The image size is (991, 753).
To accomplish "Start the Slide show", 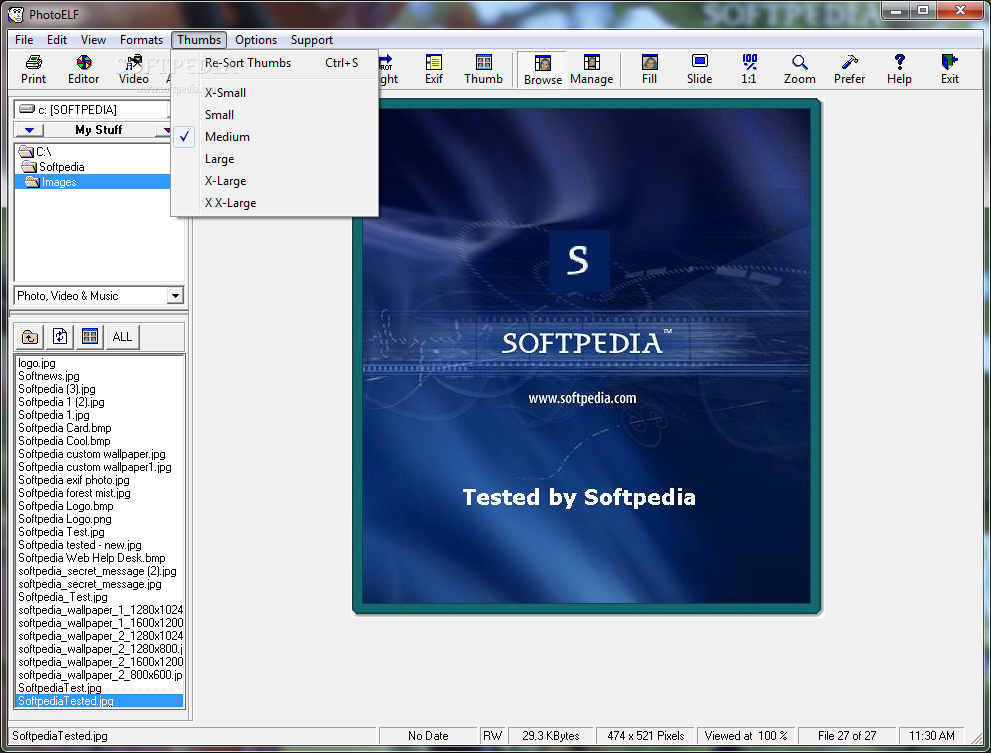I will tap(699, 69).
